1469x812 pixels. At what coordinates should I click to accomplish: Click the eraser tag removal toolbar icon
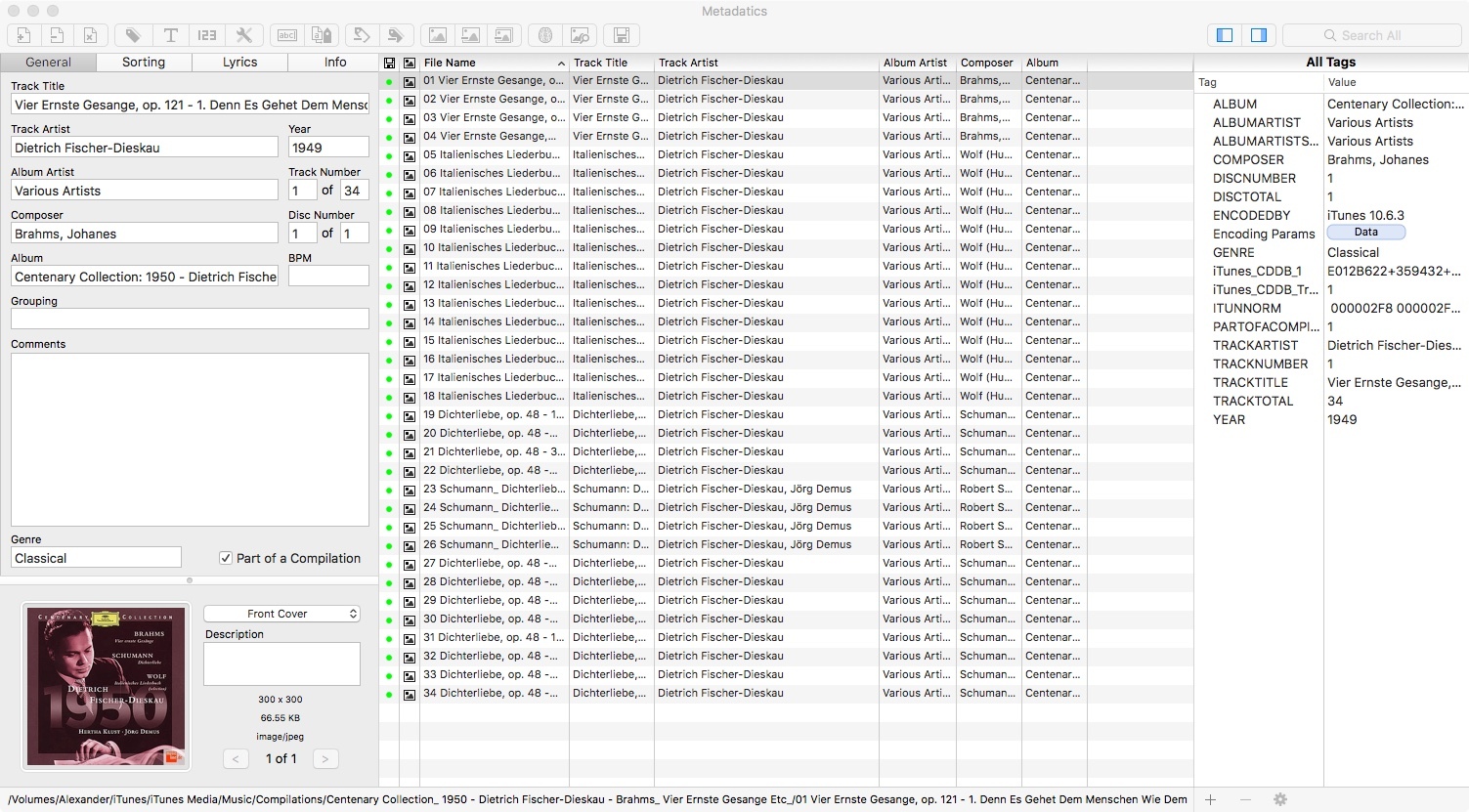[395, 35]
